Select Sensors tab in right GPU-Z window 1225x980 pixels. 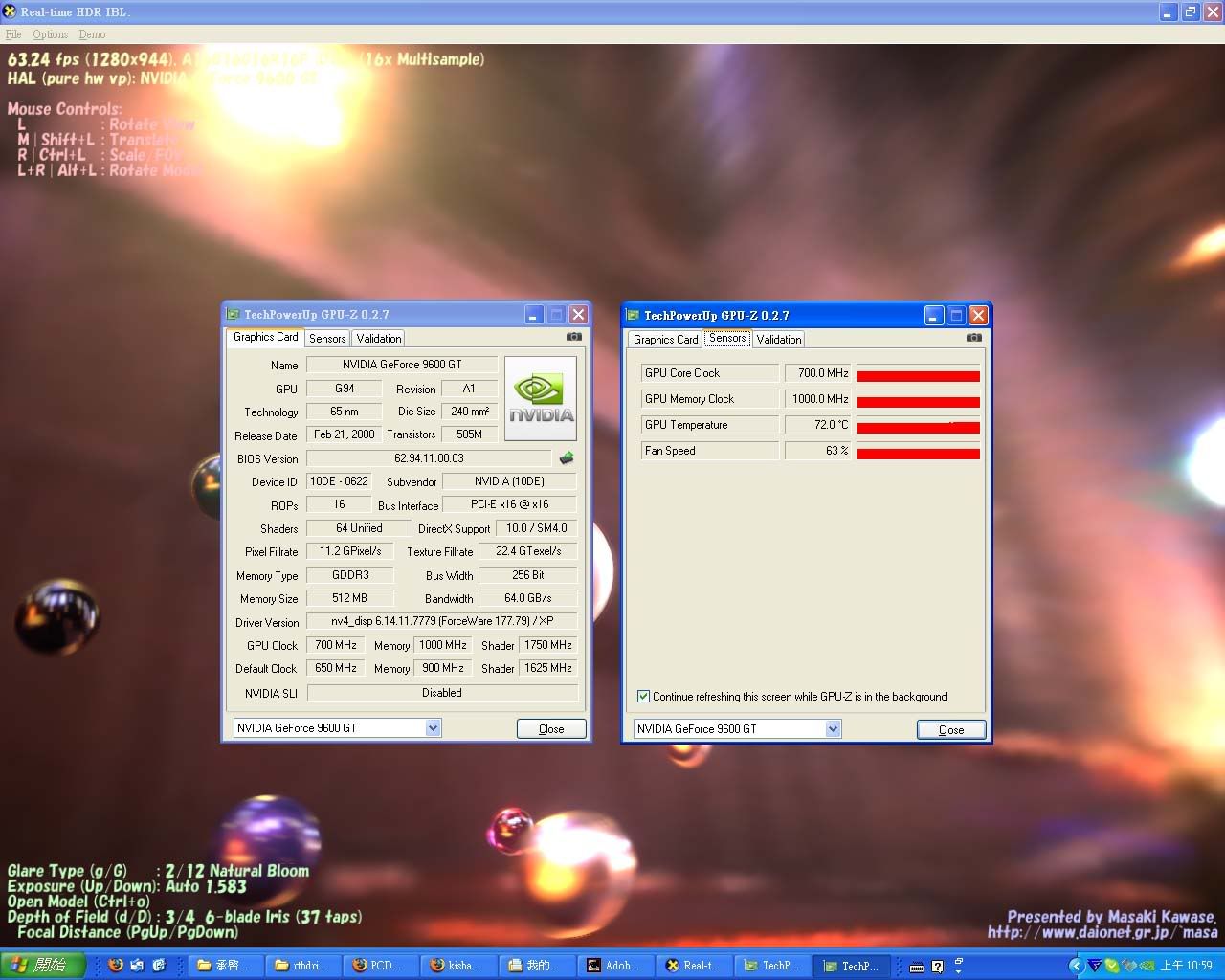click(x=727, y=338)
